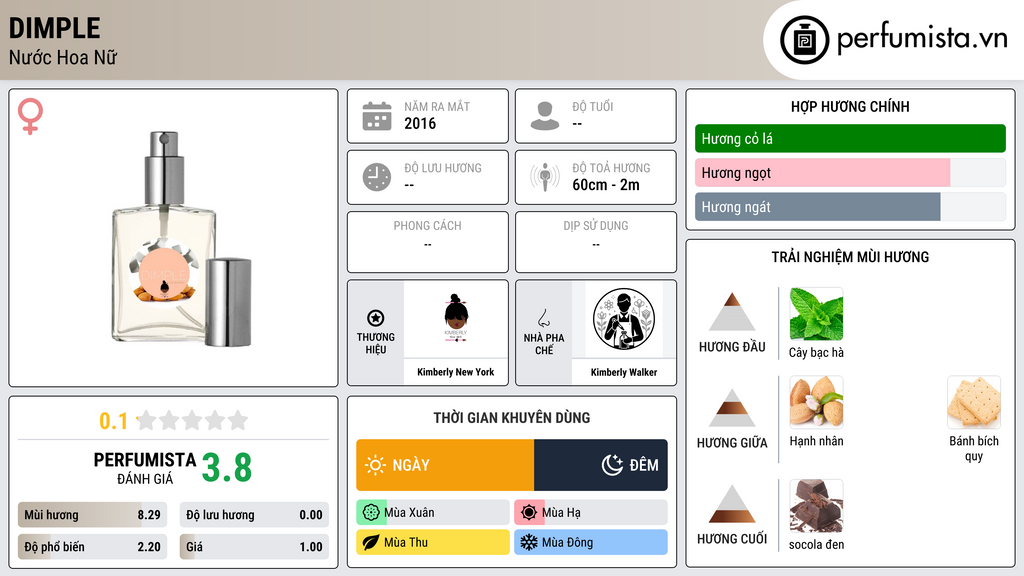Click the leaf icon next to Mùa Thu
The height and width of the screenshot is (576, 1024).
[370, 542]
